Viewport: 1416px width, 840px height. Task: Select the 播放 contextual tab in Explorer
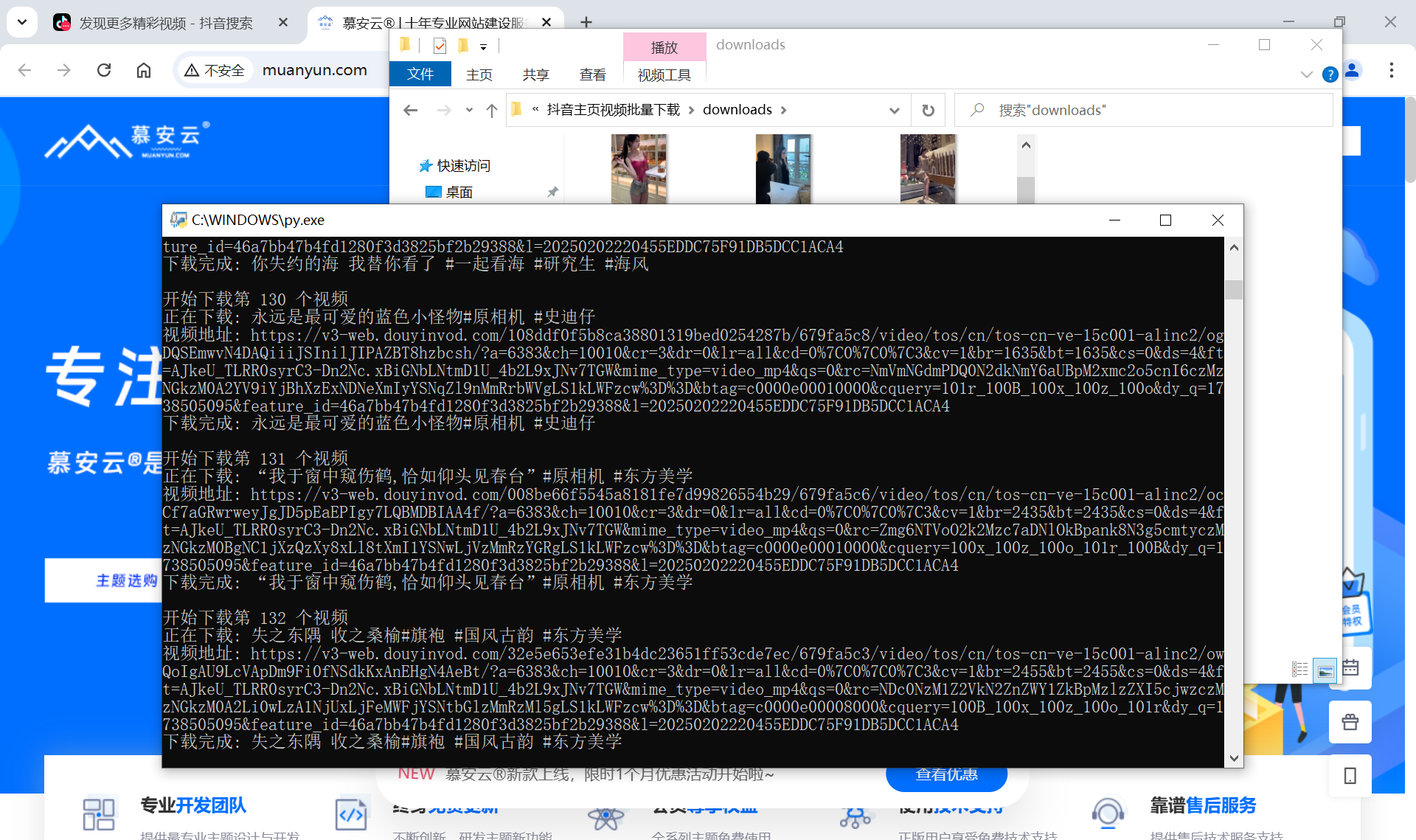click(x=664, y=47)
